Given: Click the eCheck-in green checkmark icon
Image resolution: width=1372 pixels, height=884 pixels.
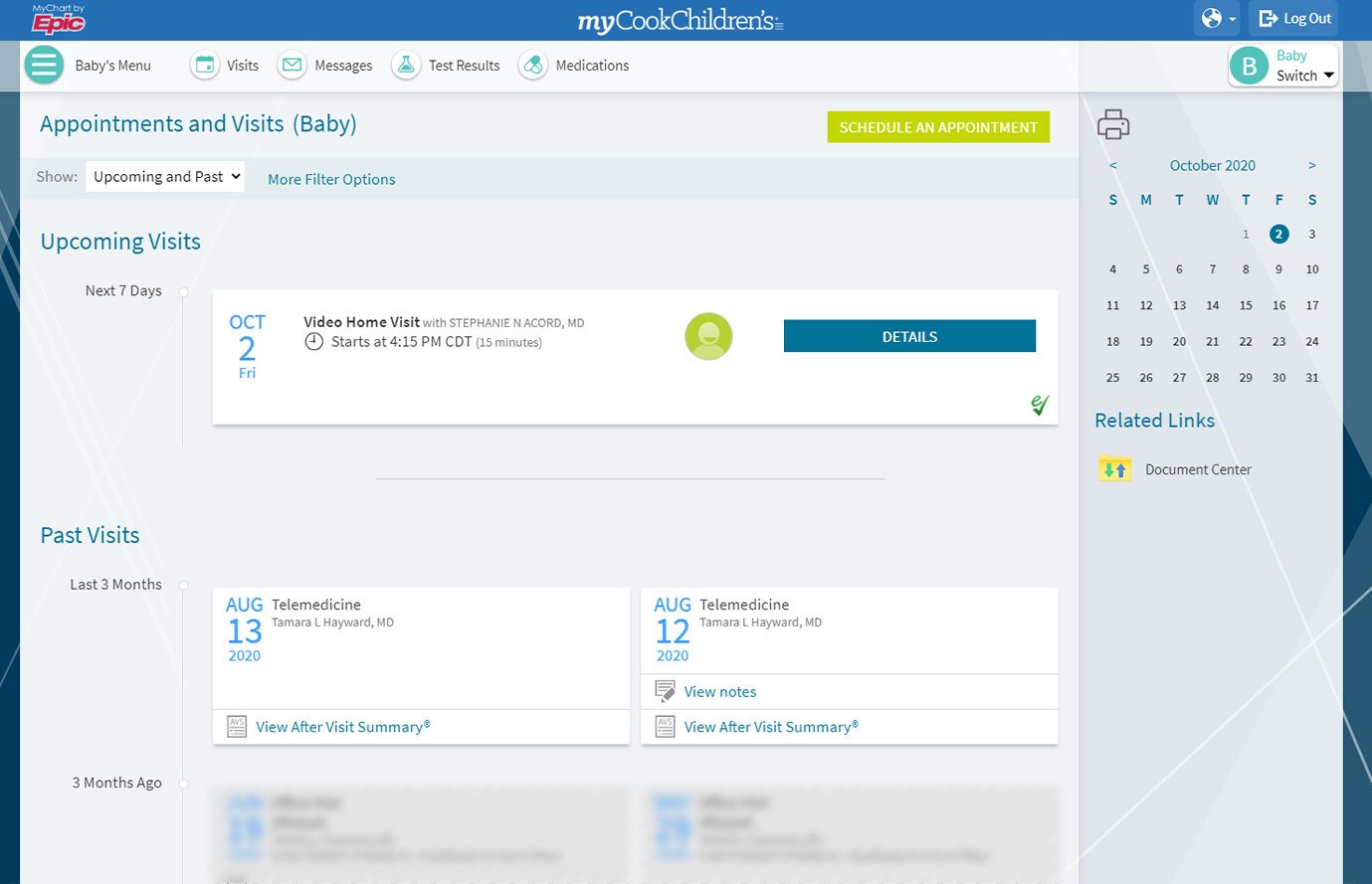Looking at the screenshot, I should pos(1040,405).
